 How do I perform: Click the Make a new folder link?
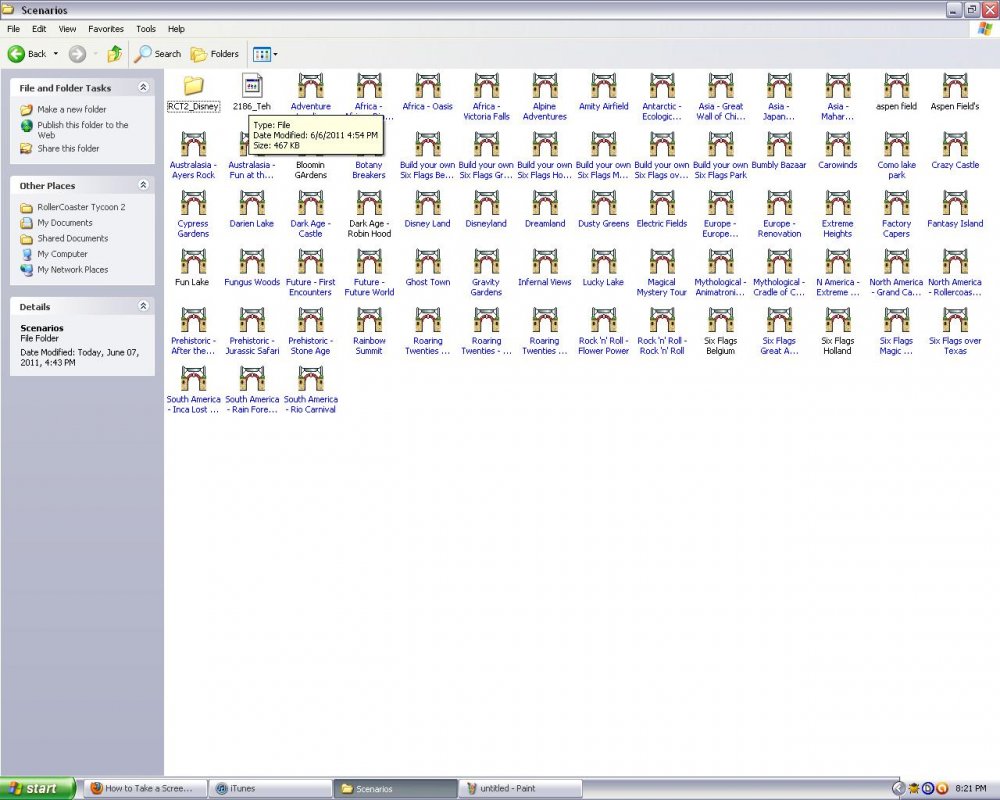tap(71, 110)
